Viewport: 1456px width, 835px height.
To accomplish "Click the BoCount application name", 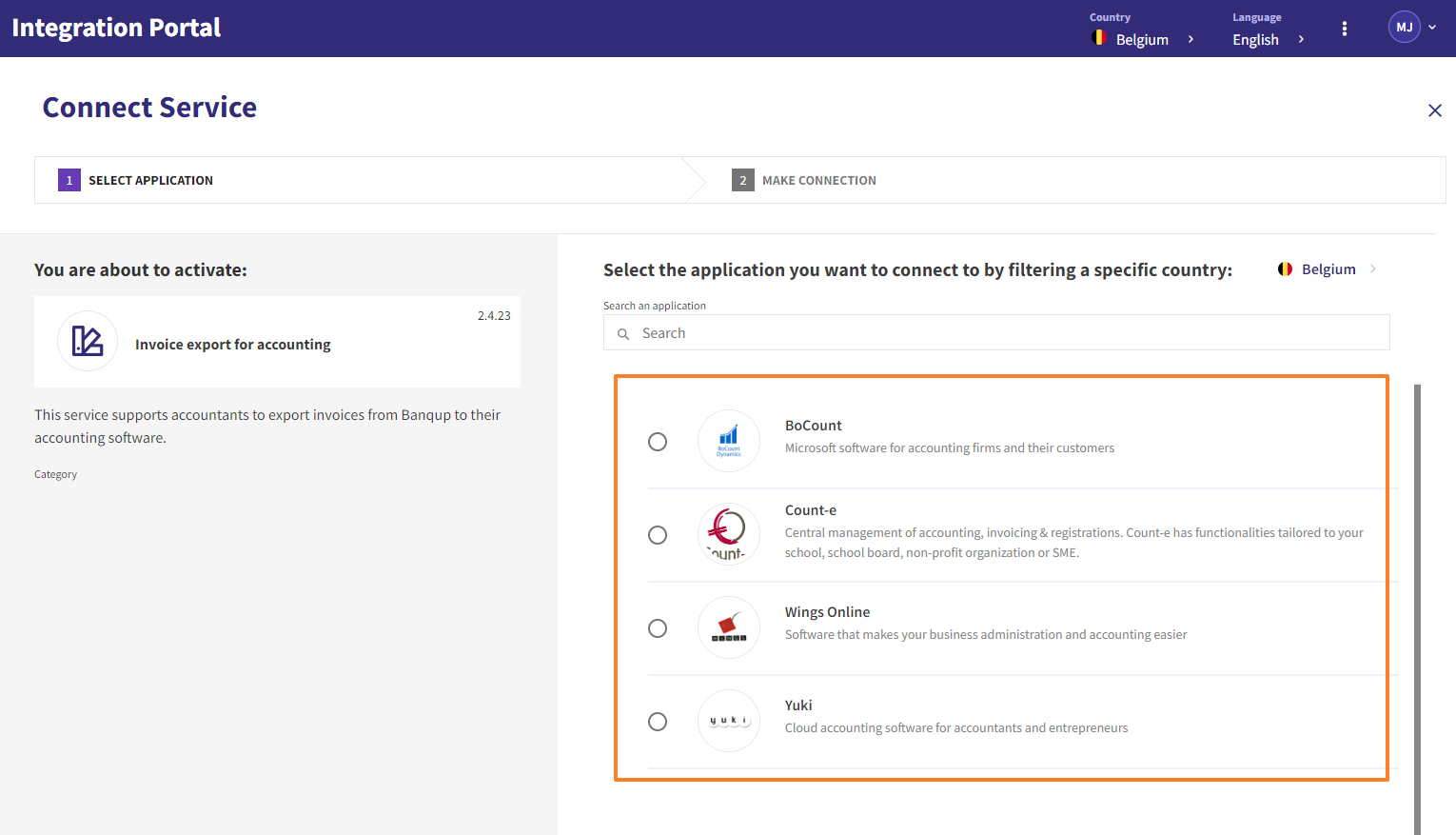I will click(814, 426).
